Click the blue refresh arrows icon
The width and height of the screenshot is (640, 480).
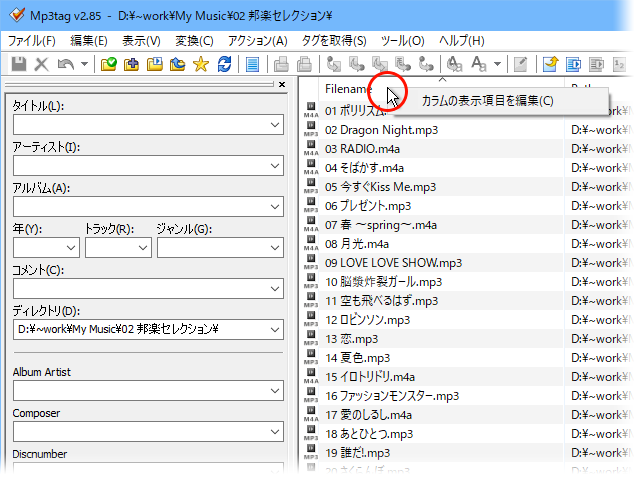[224, 64]
